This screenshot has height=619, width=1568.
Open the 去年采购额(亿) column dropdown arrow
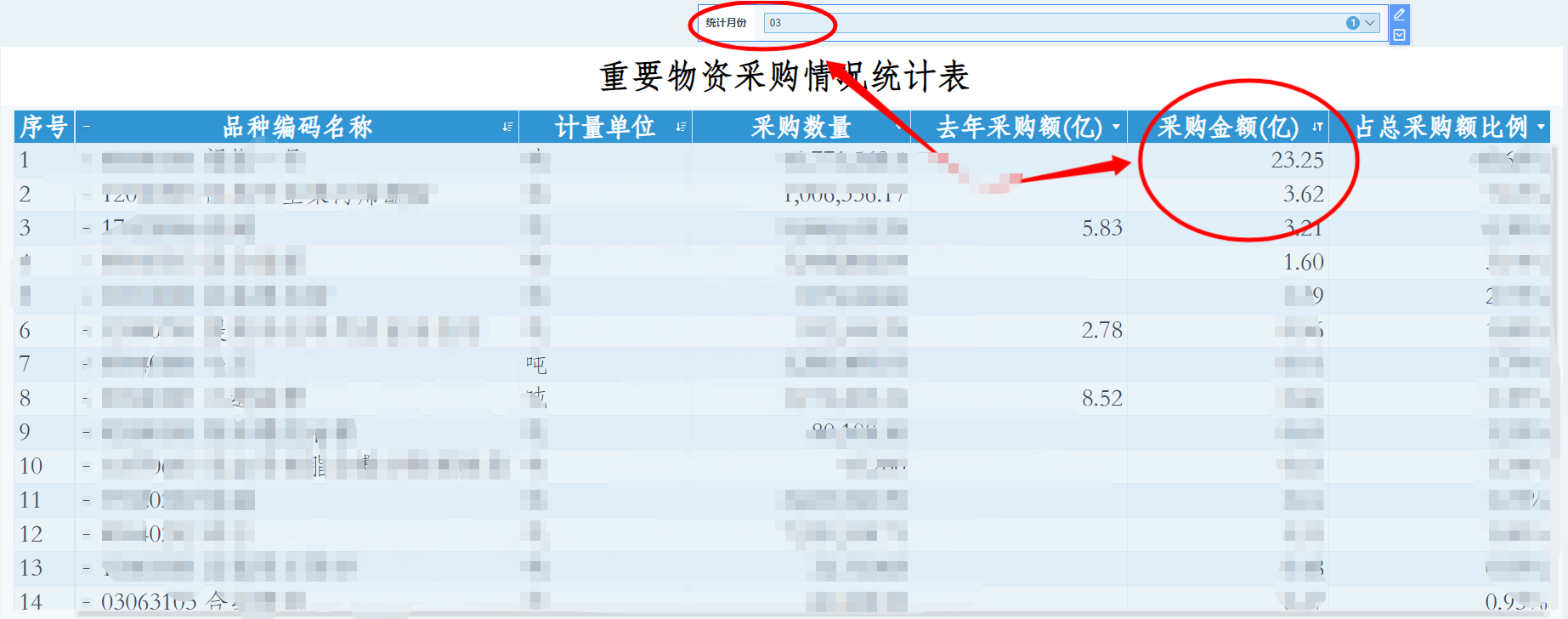1116,127
